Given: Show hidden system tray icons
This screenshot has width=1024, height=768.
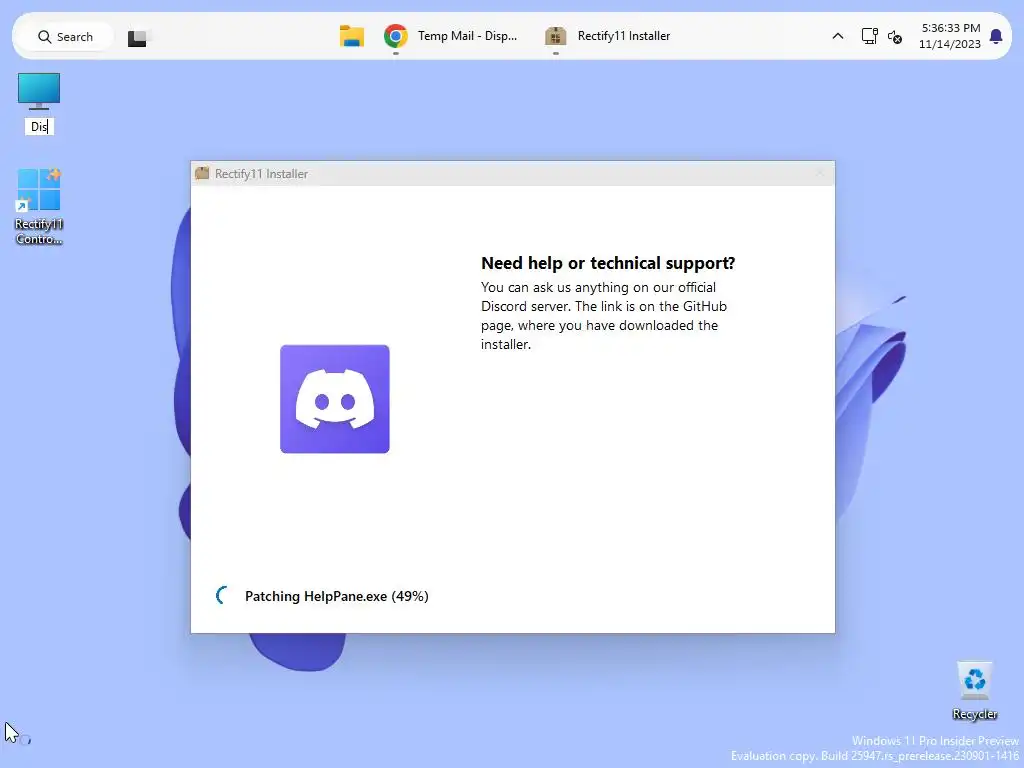Looking at the screenshot, I should 838,37.
